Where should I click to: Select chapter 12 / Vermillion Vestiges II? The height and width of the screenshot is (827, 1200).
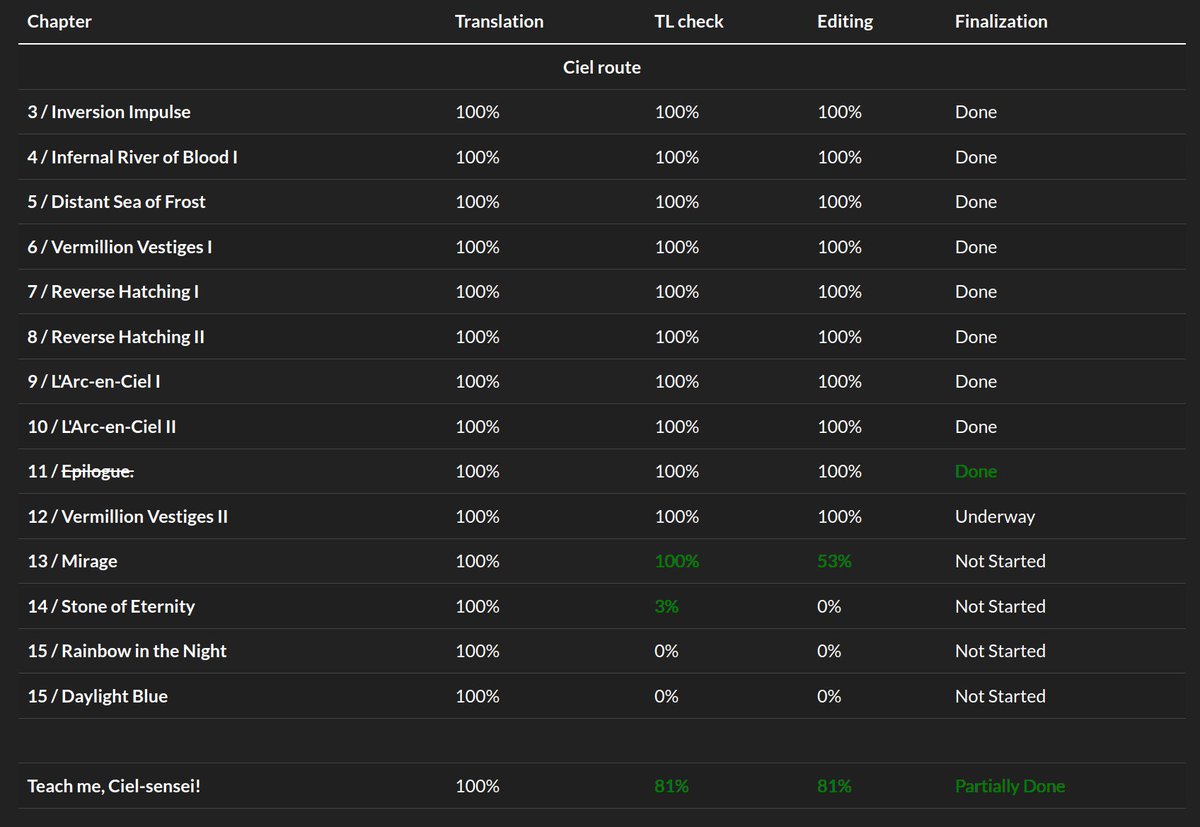click(x=128, y=517)
